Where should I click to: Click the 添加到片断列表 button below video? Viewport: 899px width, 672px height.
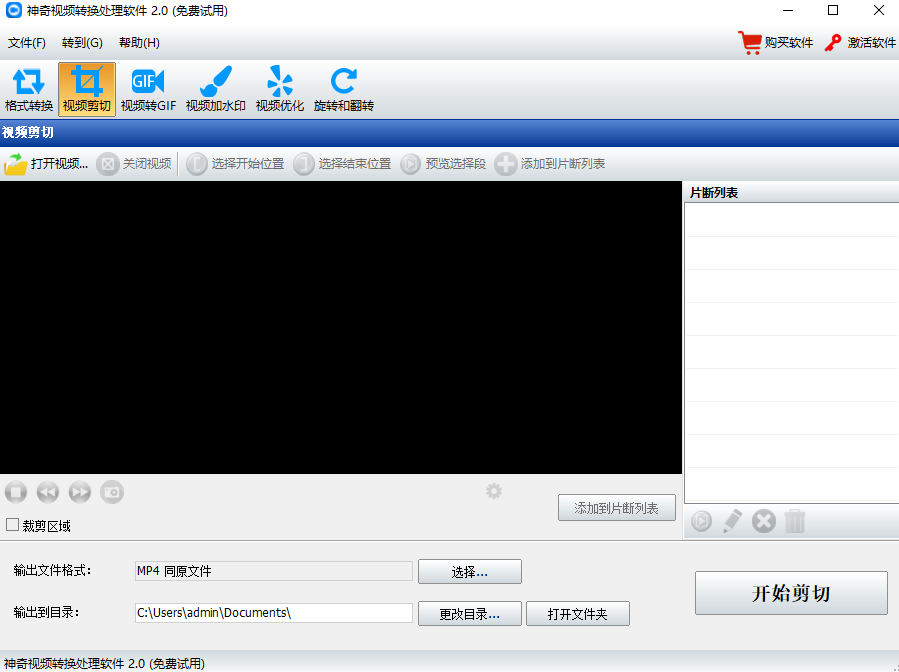(616, 508)
